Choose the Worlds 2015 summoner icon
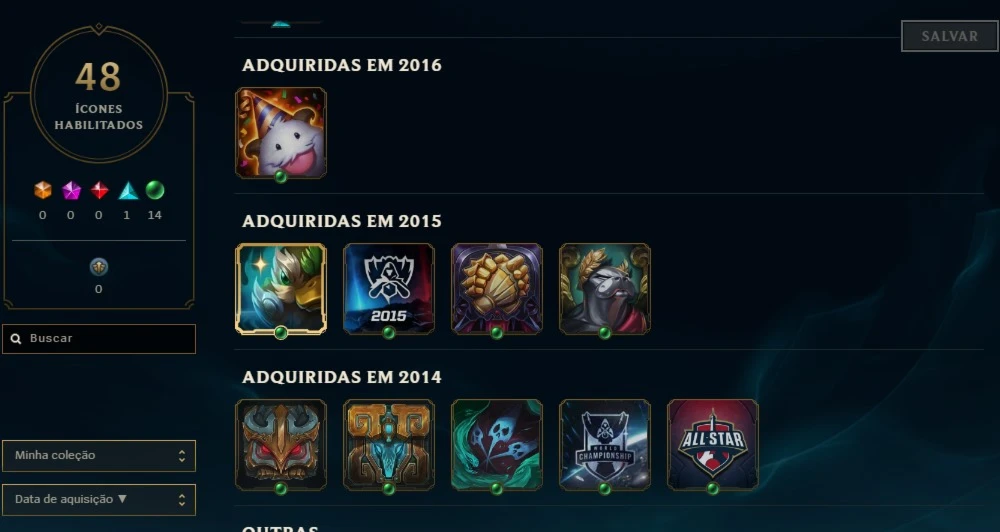 [389, 288]
